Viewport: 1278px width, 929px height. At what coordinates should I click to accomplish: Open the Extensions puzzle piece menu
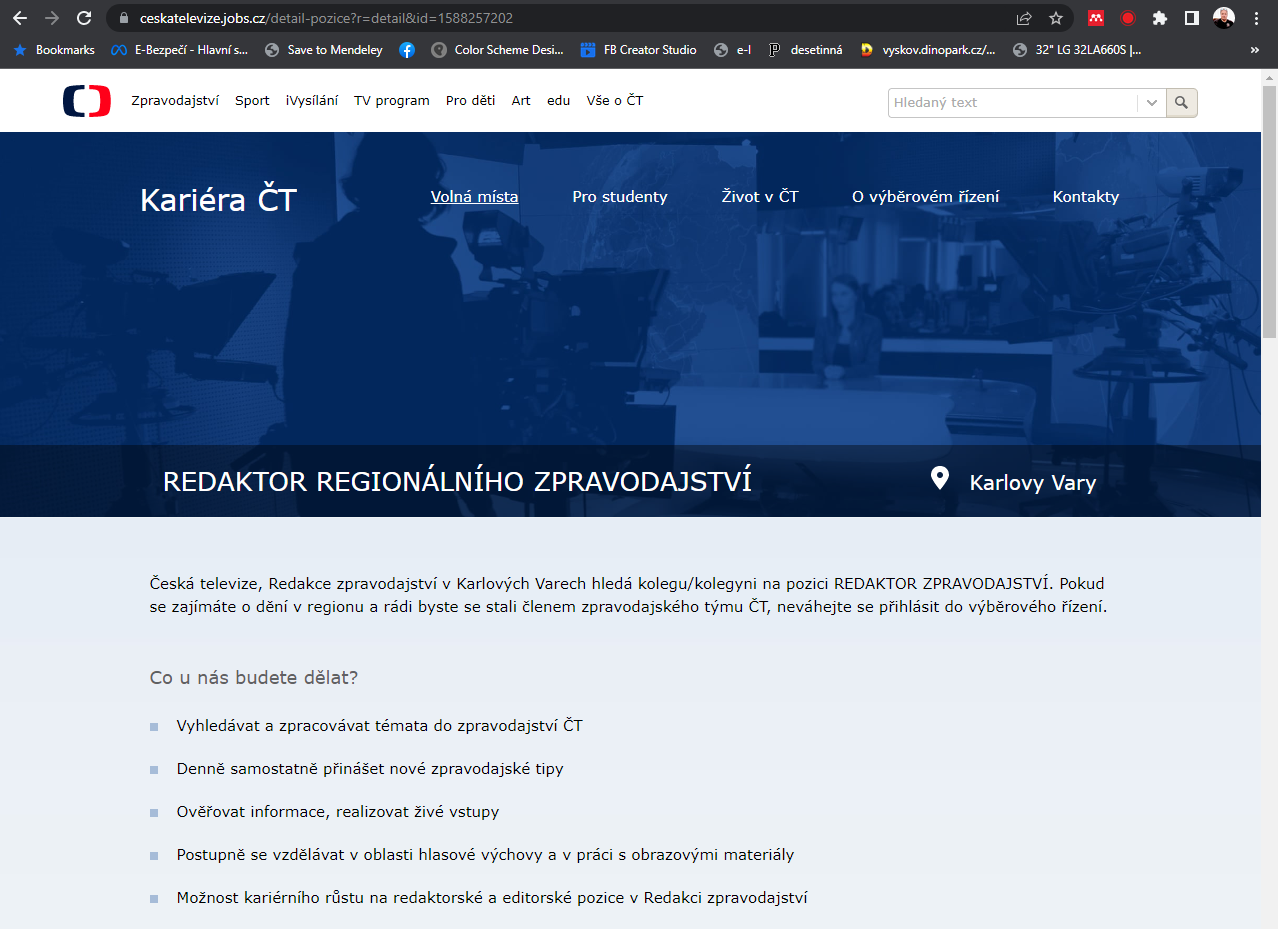(1160, 18)
